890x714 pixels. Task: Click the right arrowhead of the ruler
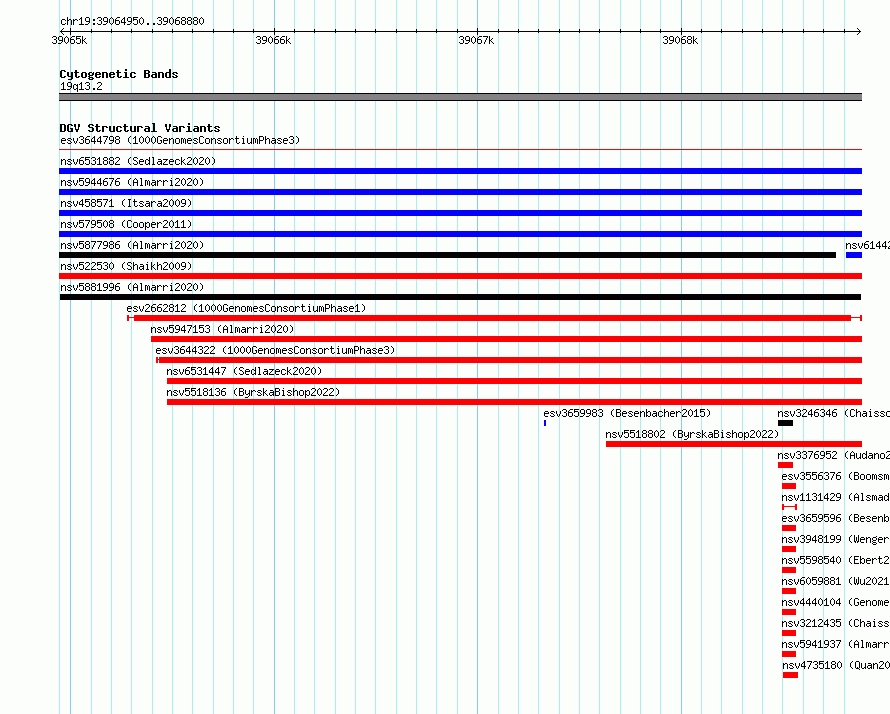pos(858,31)
